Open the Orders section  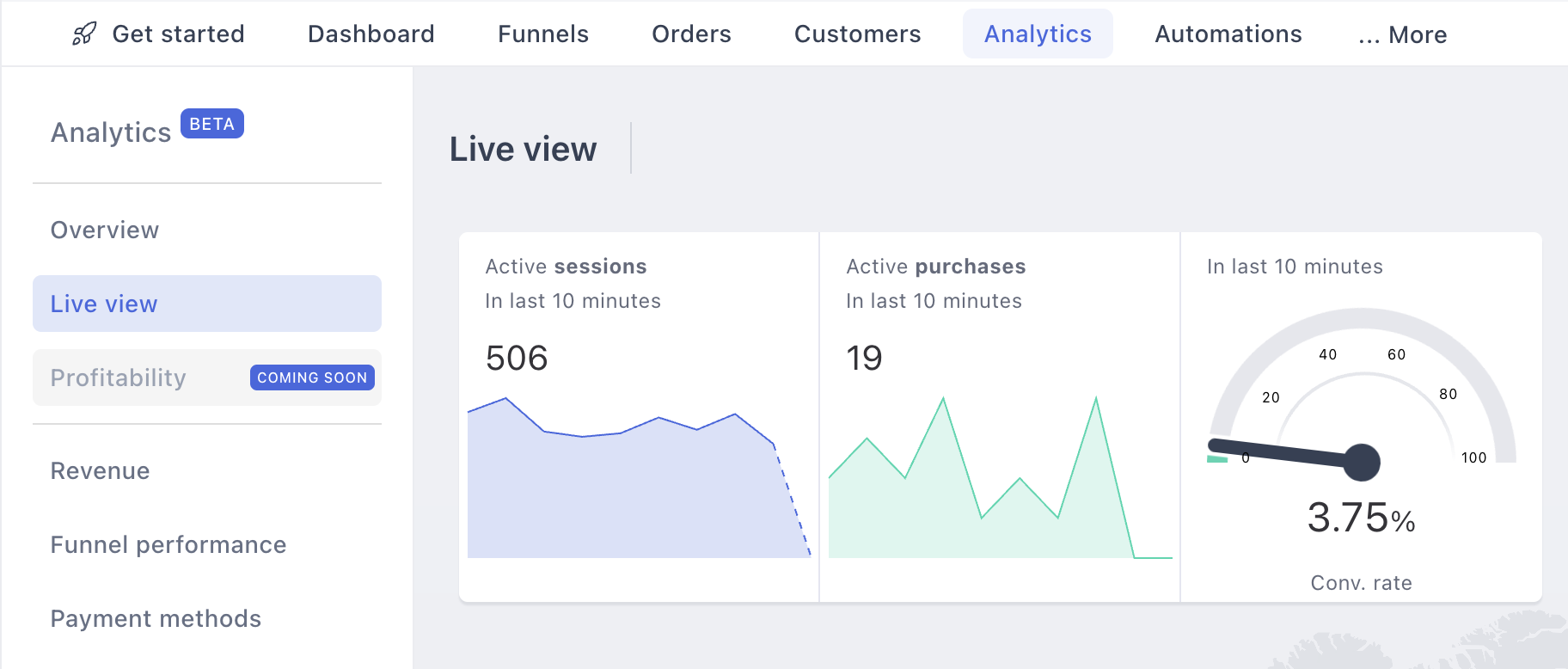(x=691, y=34)
